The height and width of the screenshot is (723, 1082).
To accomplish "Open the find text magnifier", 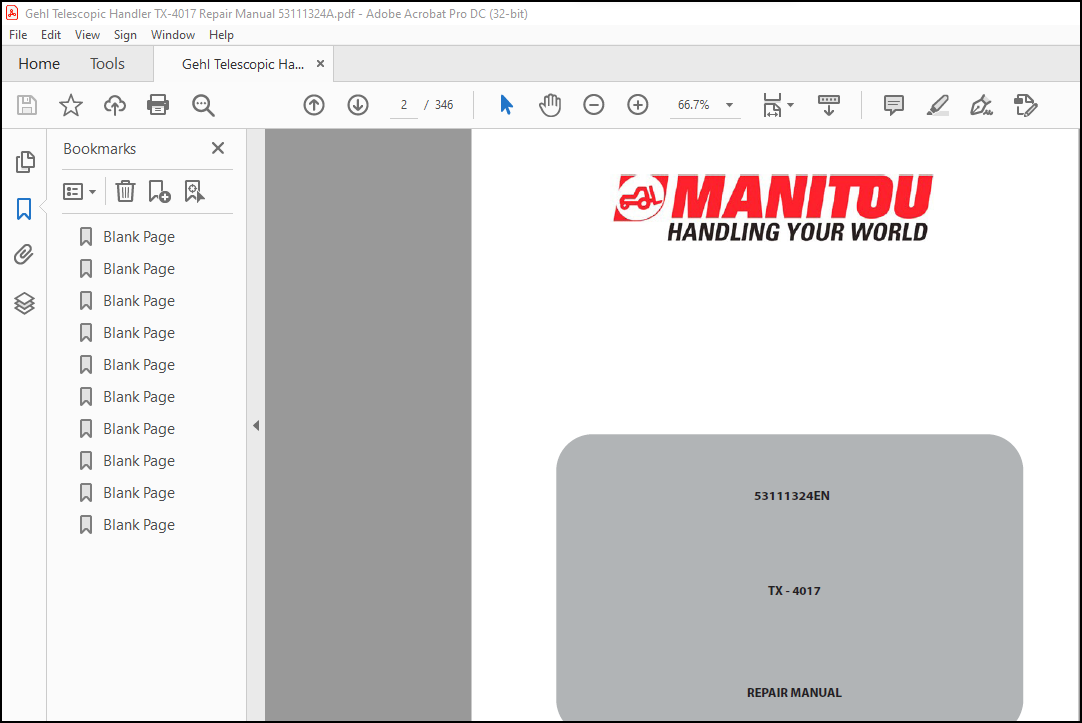I will point(203,105).
